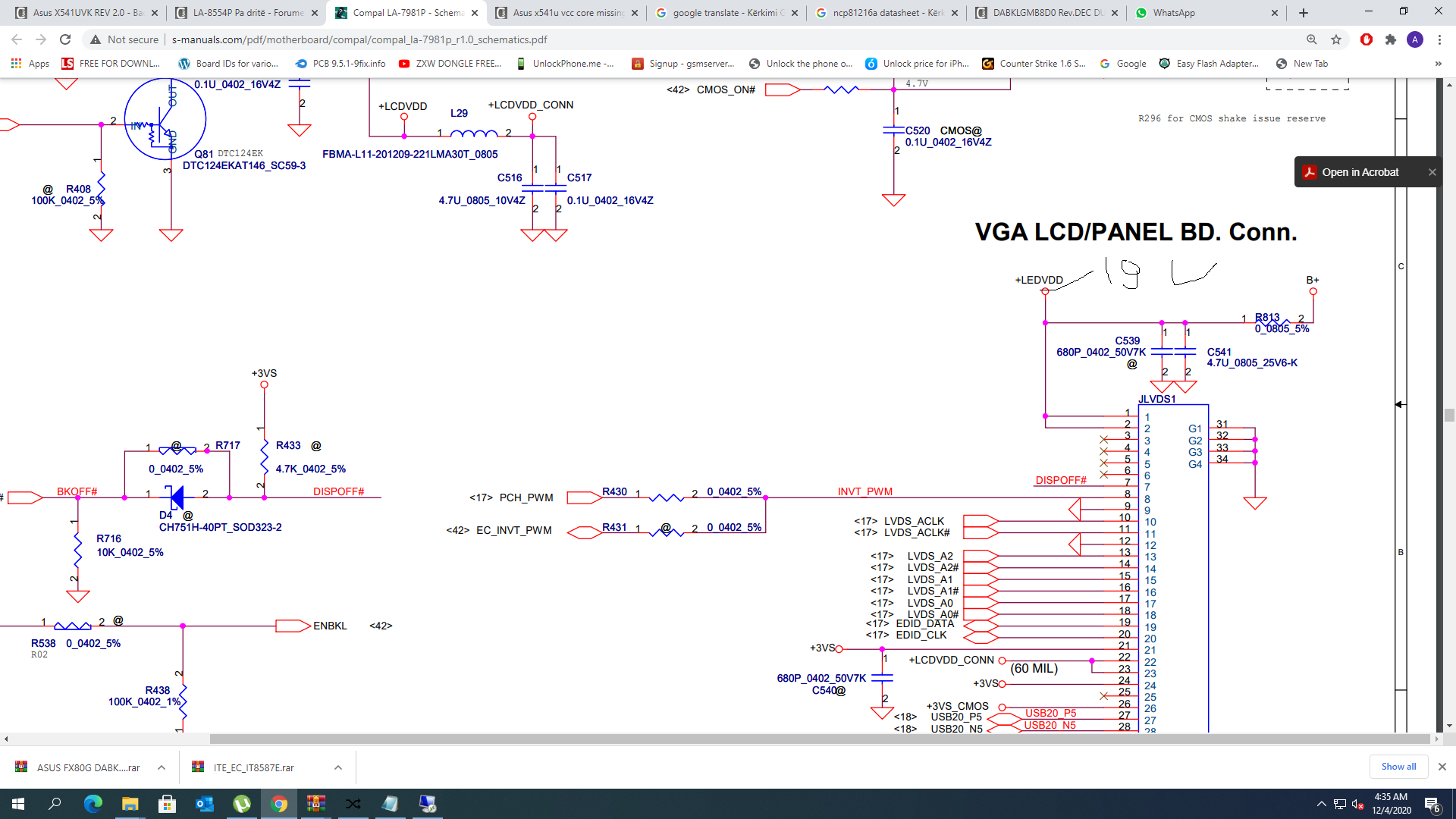
Task: Show hidden system tray icons
Action: point(1322,804)
